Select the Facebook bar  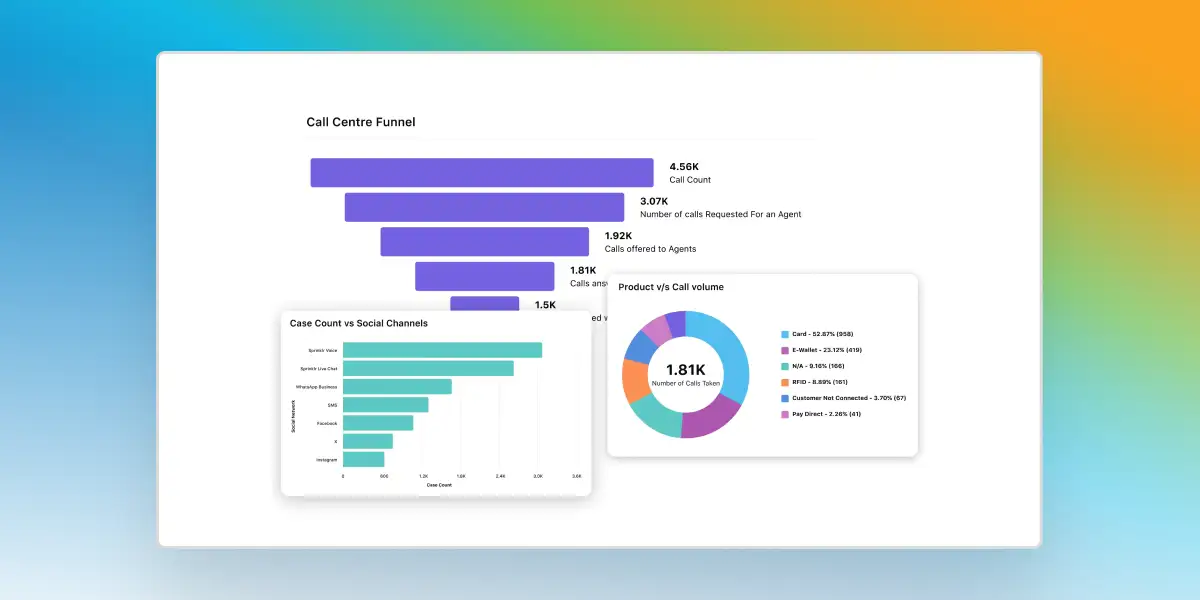(x=378, y=423)
